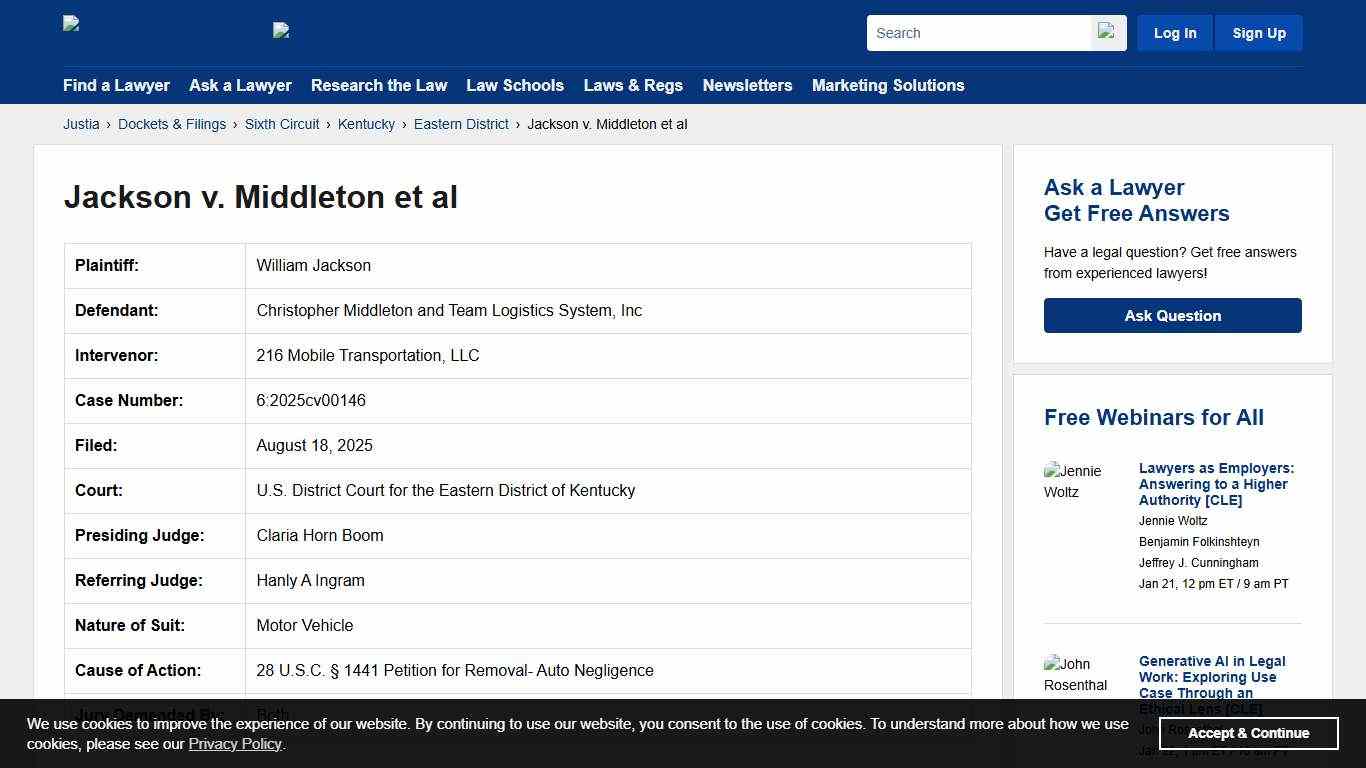
Task: Accept cookies with Accept & Continue
Action: [1248, 733]
